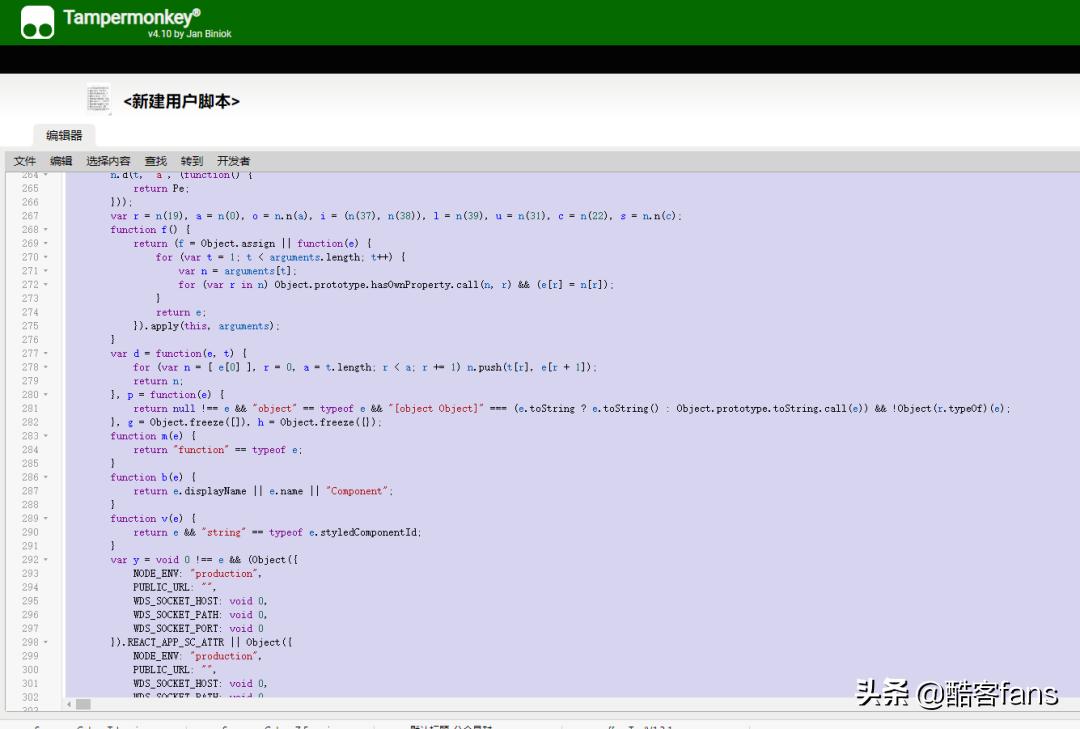Collapse function v fold at line 289
Screen dimensions: 1080x729
(46, 519)
